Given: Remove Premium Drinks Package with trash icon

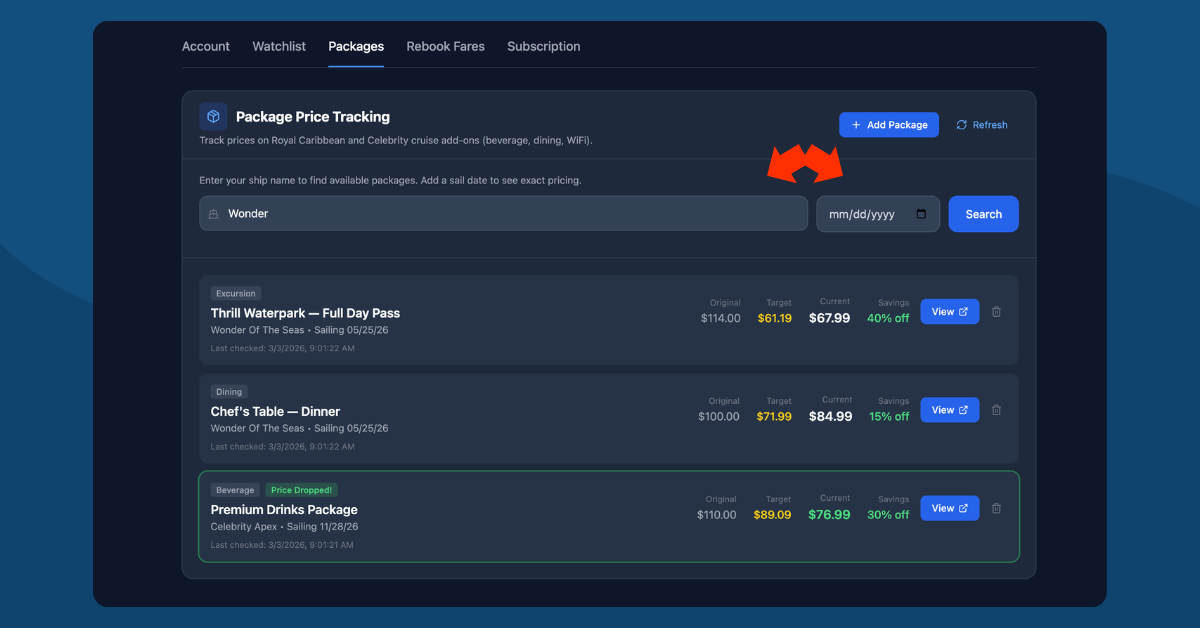Looking at the screenshot, I should coord(996,508).
